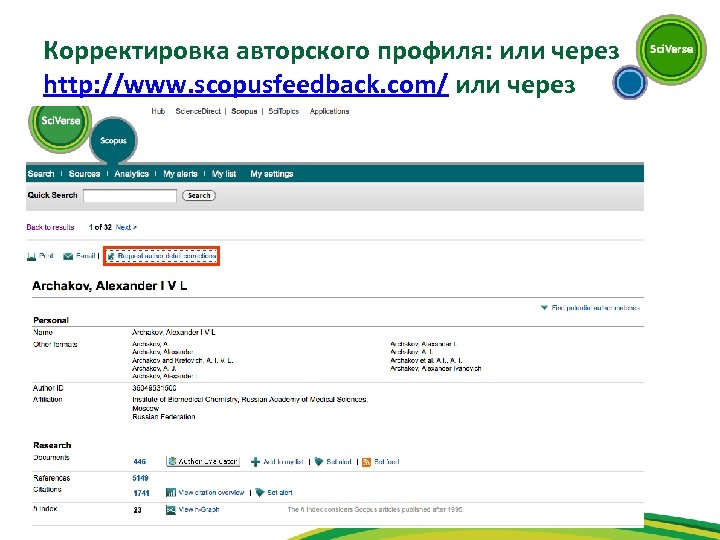Open the View h-Graph icon
The height and width of the screenshot is (540, 720).
click(171, 510)
